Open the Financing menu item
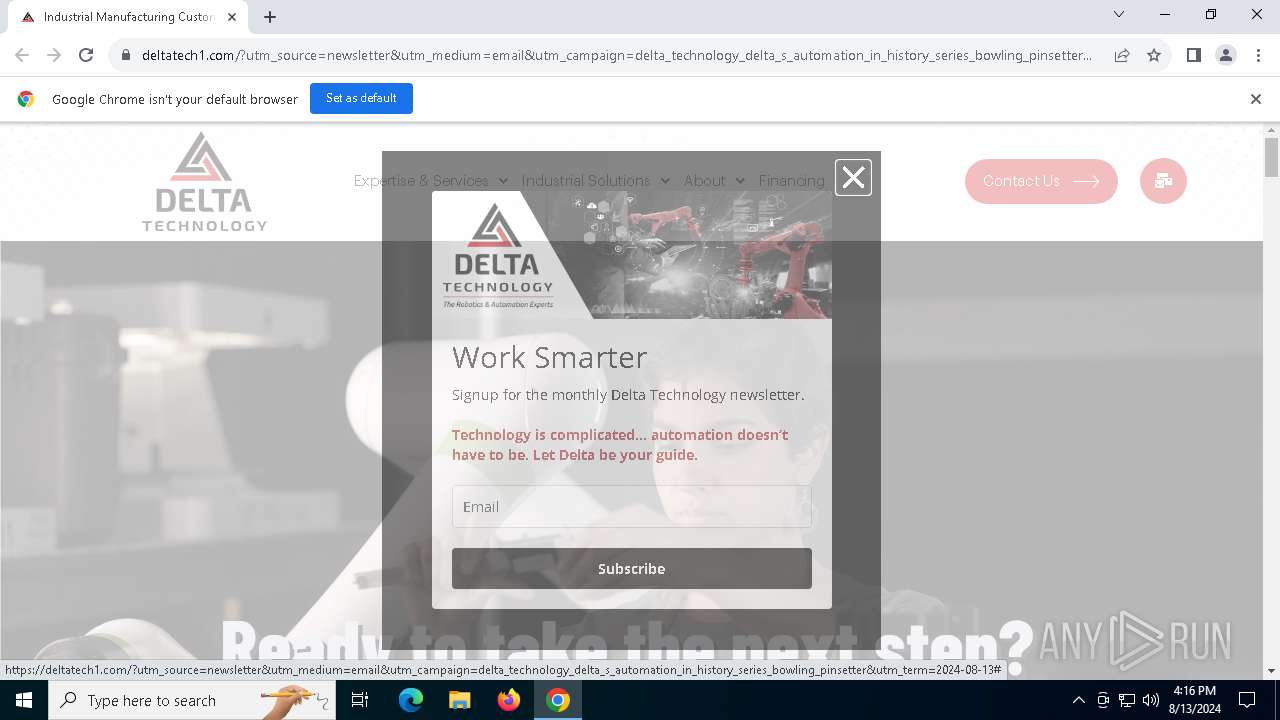This screenshot has width=1280, height=720. click(791, 181)
